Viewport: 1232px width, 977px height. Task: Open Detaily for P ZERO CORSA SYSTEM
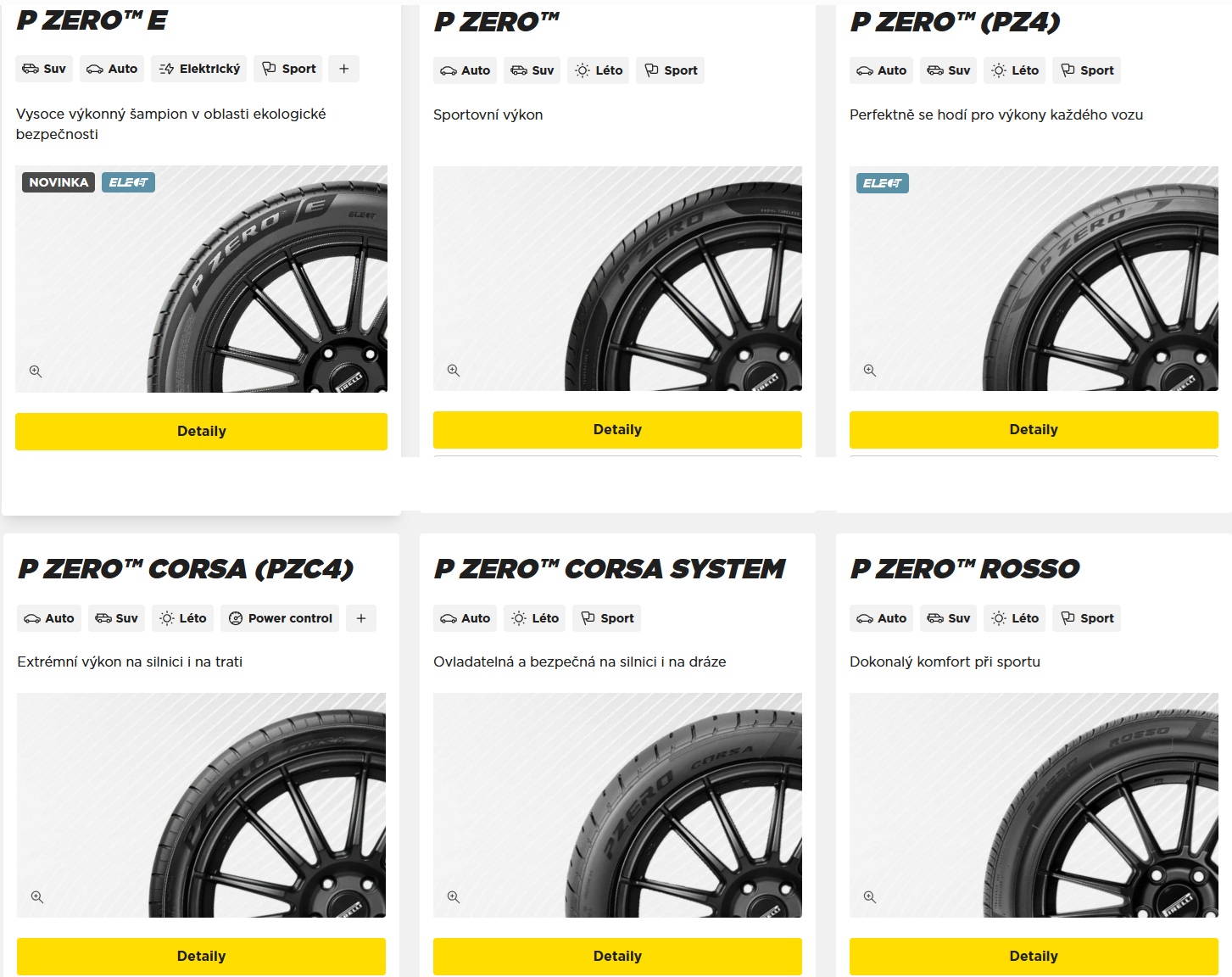tap(617, 956)
